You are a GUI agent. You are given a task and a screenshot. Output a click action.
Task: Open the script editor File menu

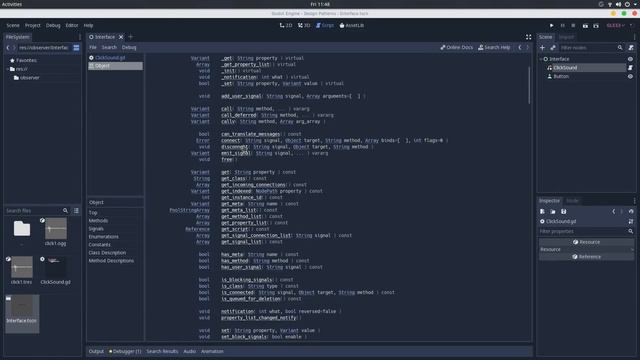click(93, 47)
